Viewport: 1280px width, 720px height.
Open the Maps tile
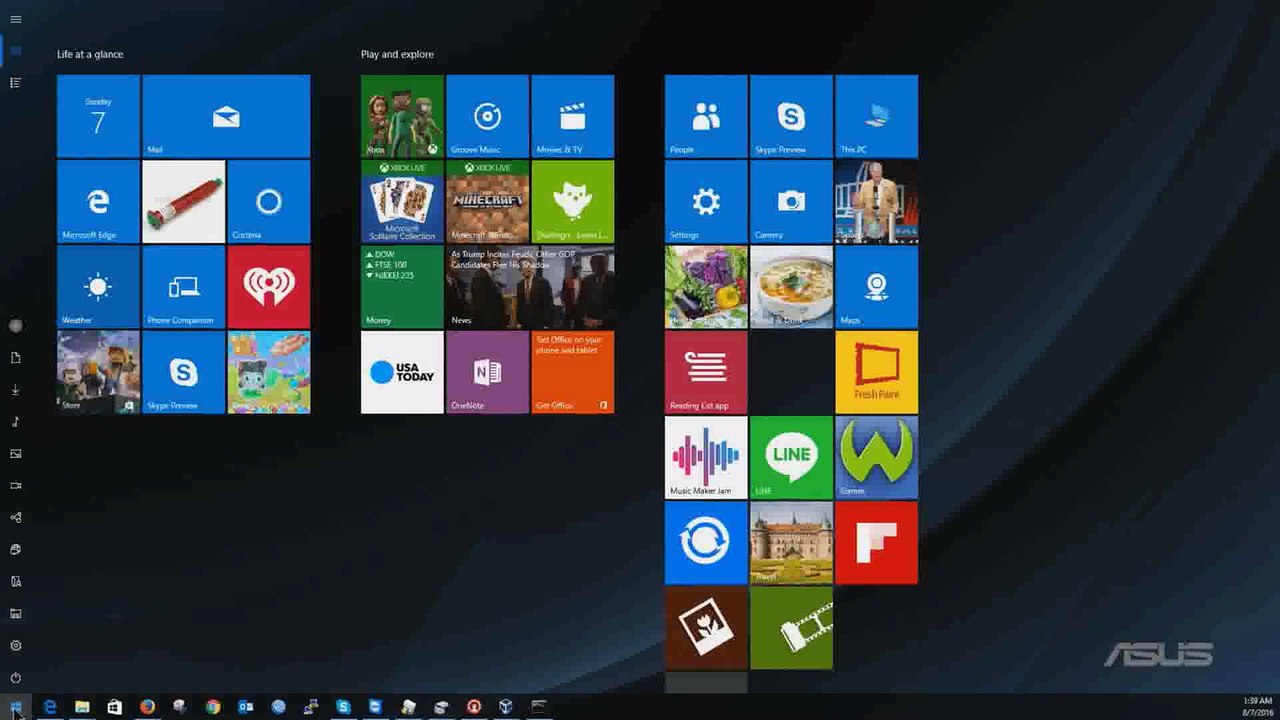(x=877, y=287)
